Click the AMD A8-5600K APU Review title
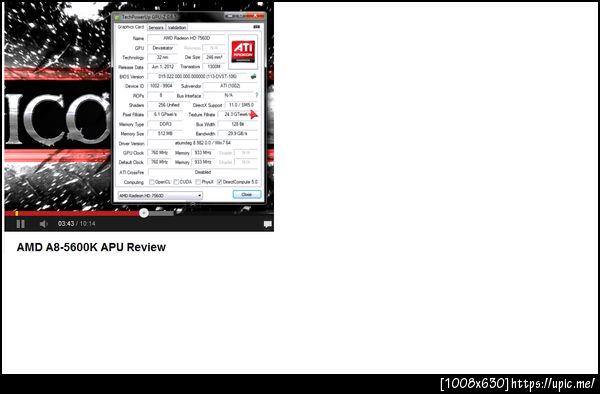Screen dimensions: 600x394 click(91, 247)
